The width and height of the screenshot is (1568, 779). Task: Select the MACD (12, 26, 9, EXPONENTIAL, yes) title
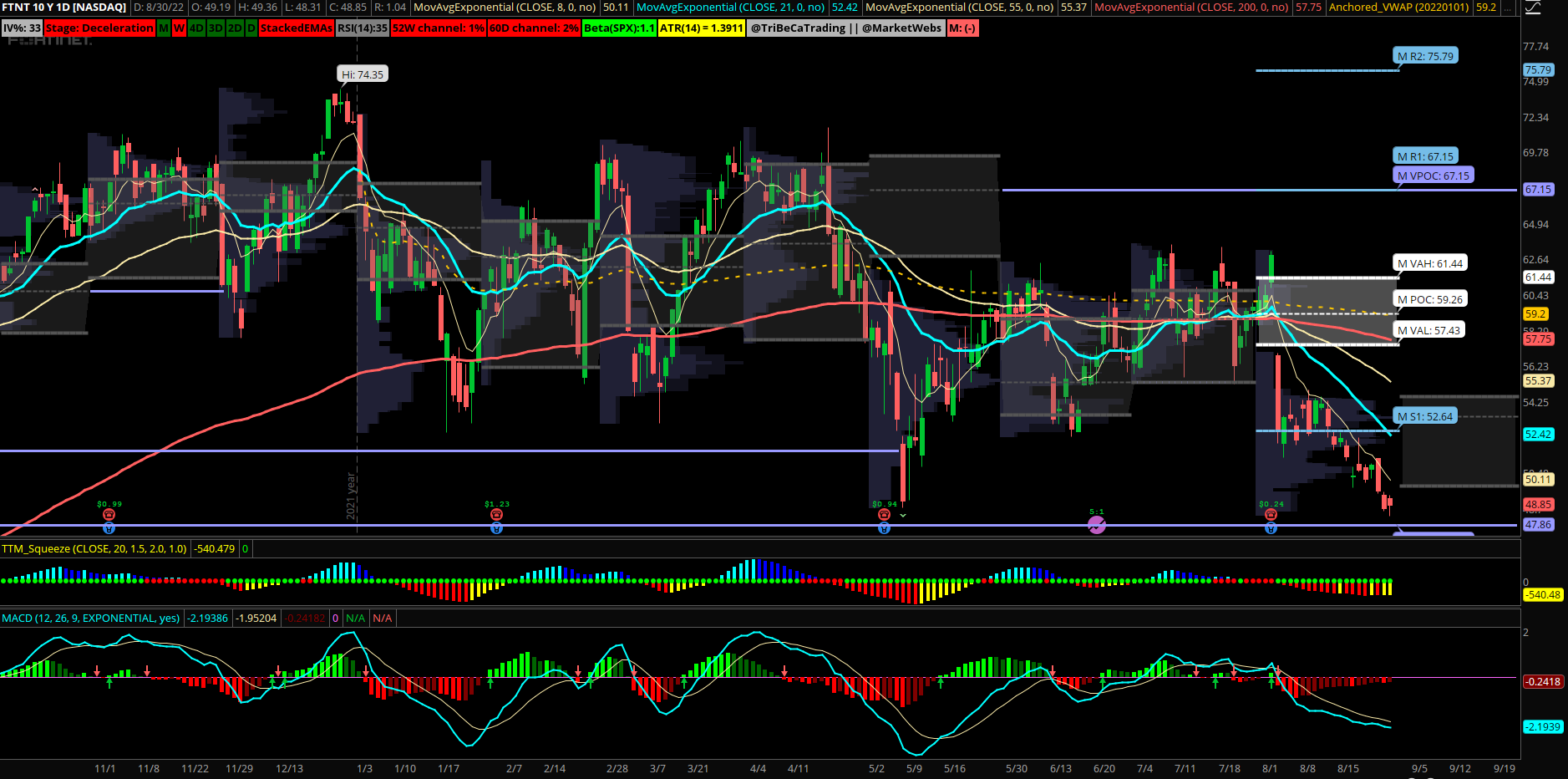[90, 618]
